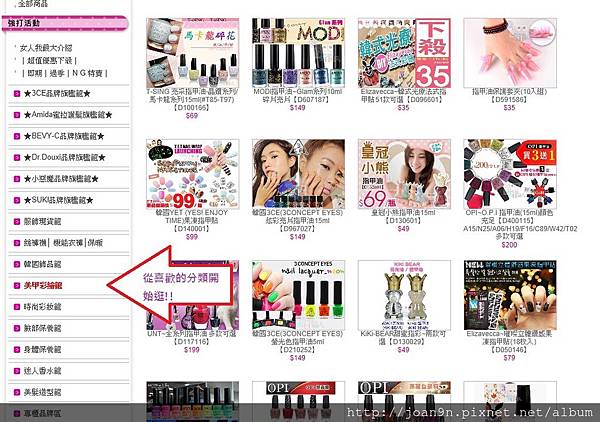The width and height of the screenshot is (600, 422).
Task: Click the arrow icon beside ★3CE品牌旗艦館★
Action: (x=16, y=93)
